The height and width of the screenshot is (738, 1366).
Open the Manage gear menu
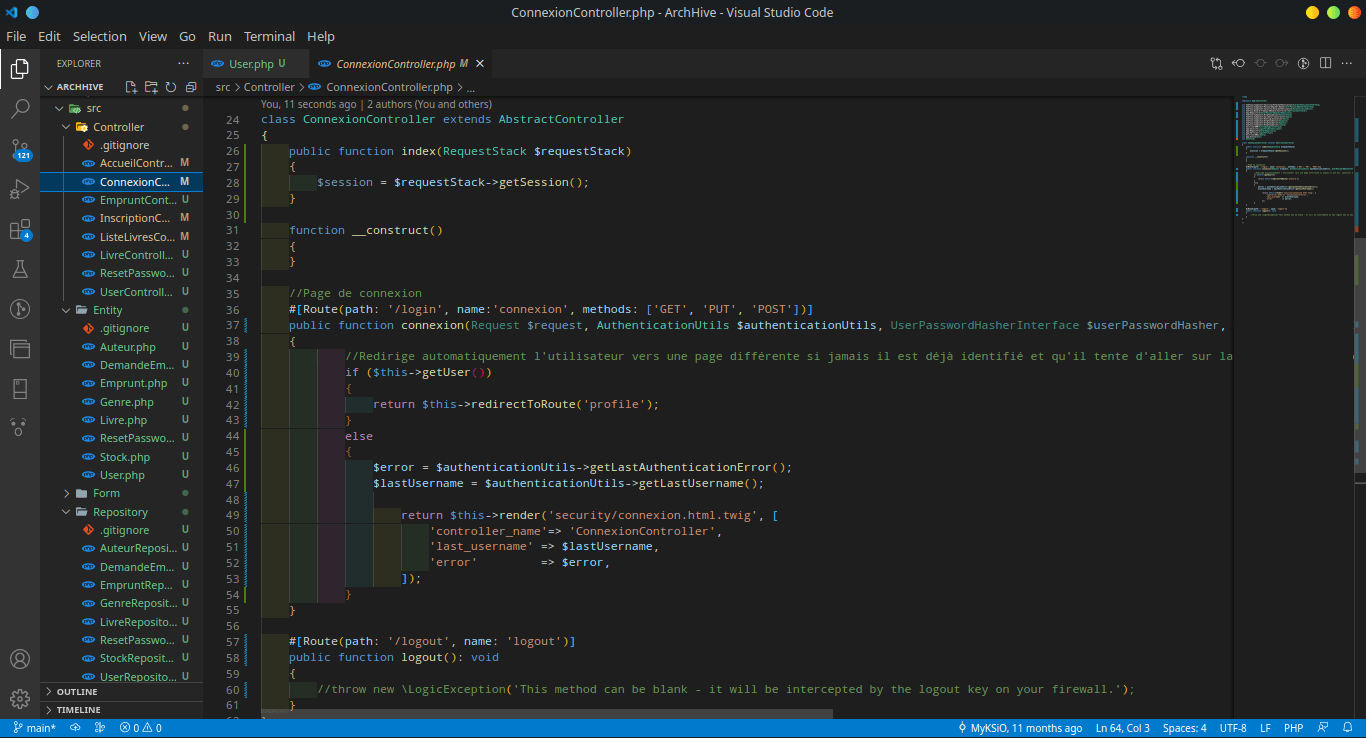[x=20, y=699]
